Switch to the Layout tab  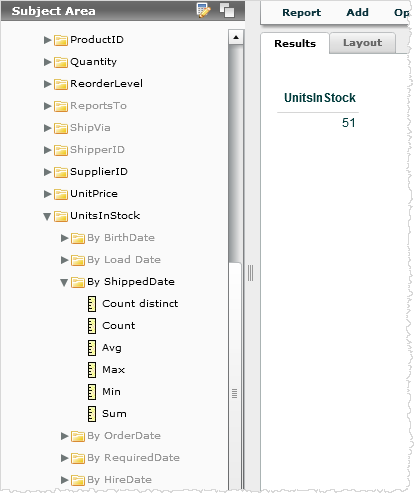coord(362,43)
